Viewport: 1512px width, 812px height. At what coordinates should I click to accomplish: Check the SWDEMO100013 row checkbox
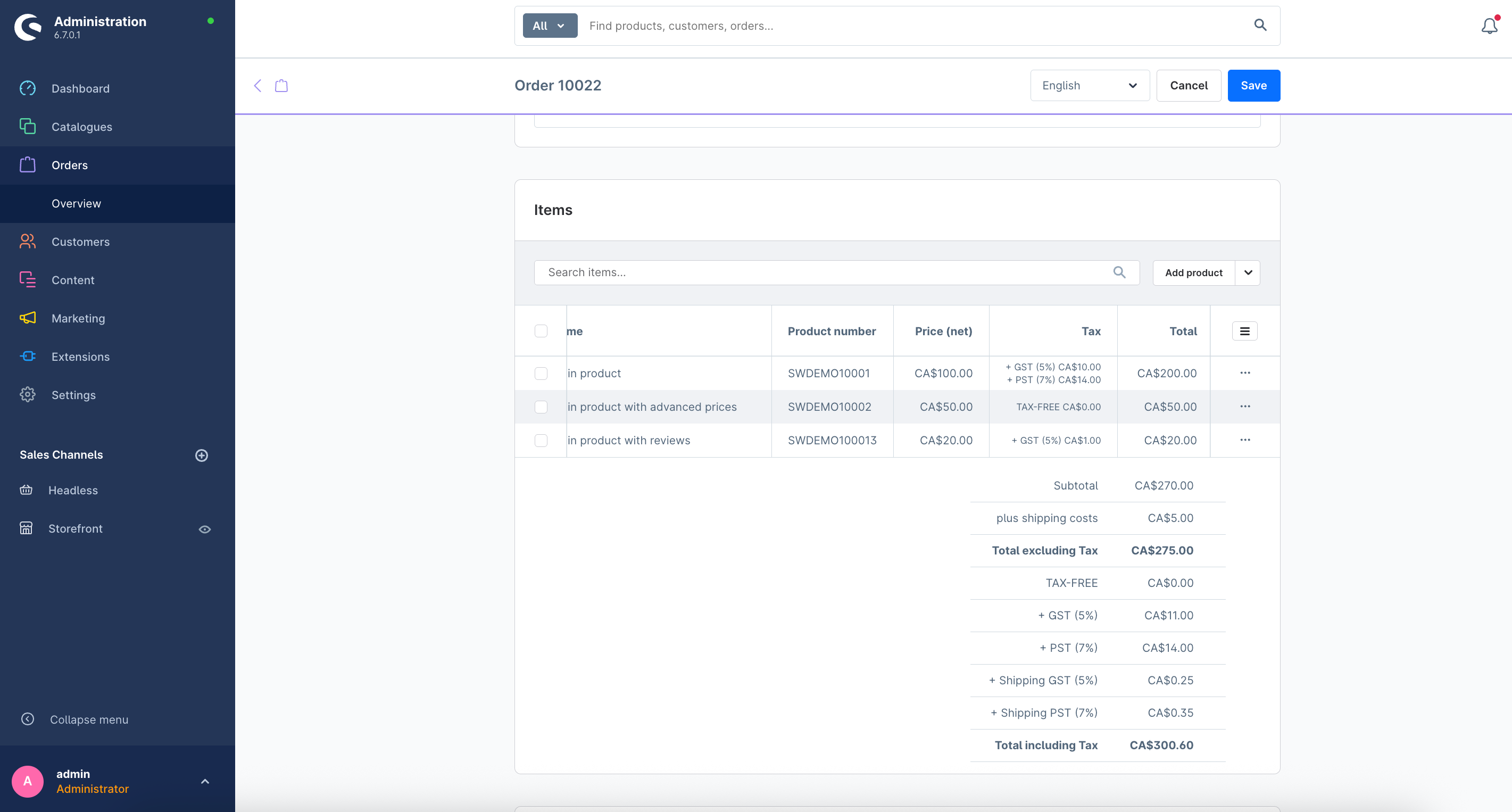coord(541,441)
